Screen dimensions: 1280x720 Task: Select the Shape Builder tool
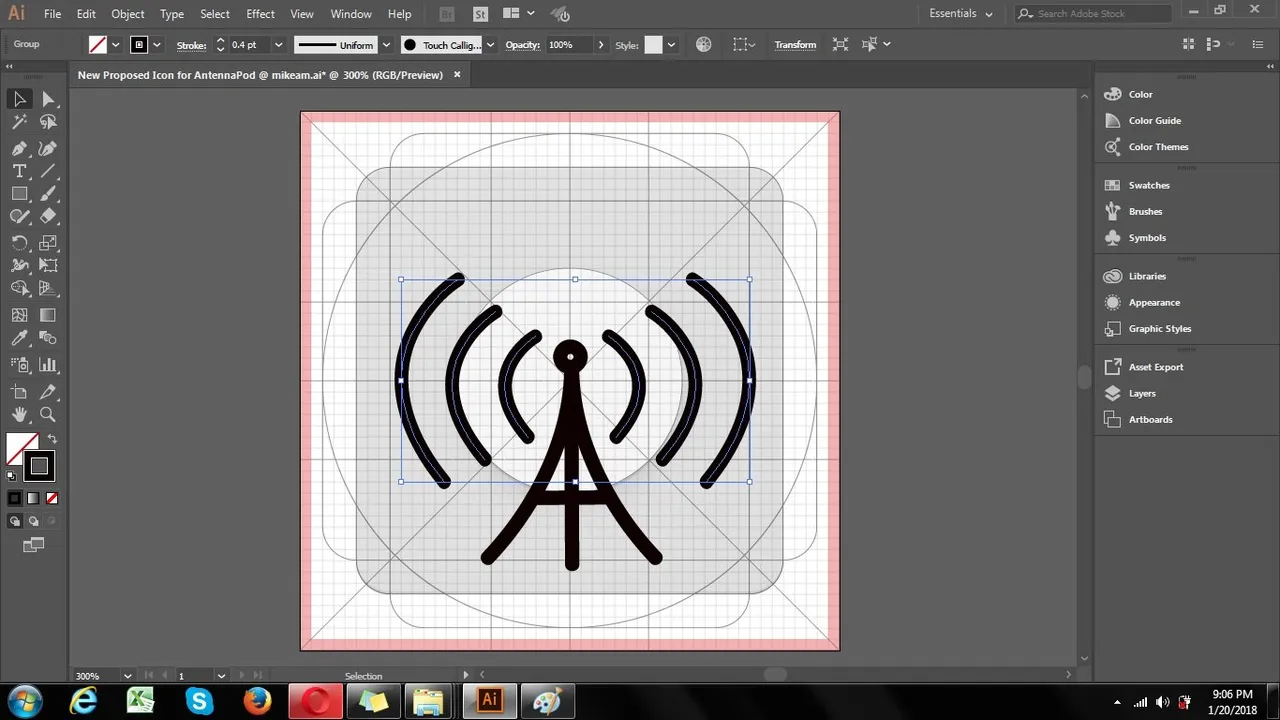pos(19,288)
